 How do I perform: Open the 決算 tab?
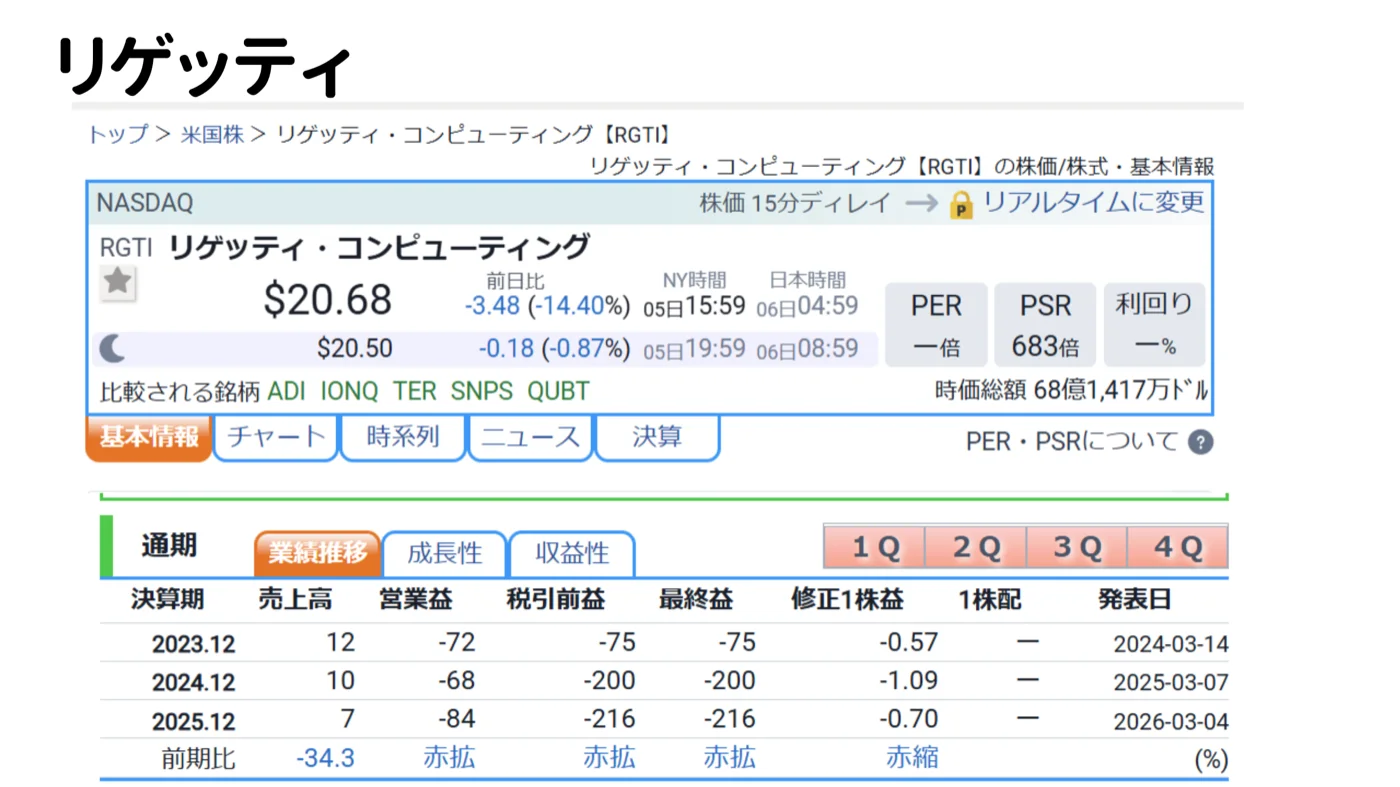pos(658,438)
